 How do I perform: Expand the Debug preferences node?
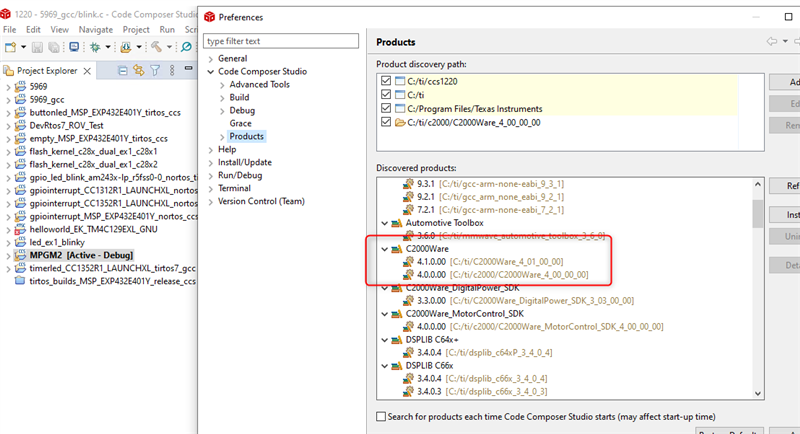[222, 111]
